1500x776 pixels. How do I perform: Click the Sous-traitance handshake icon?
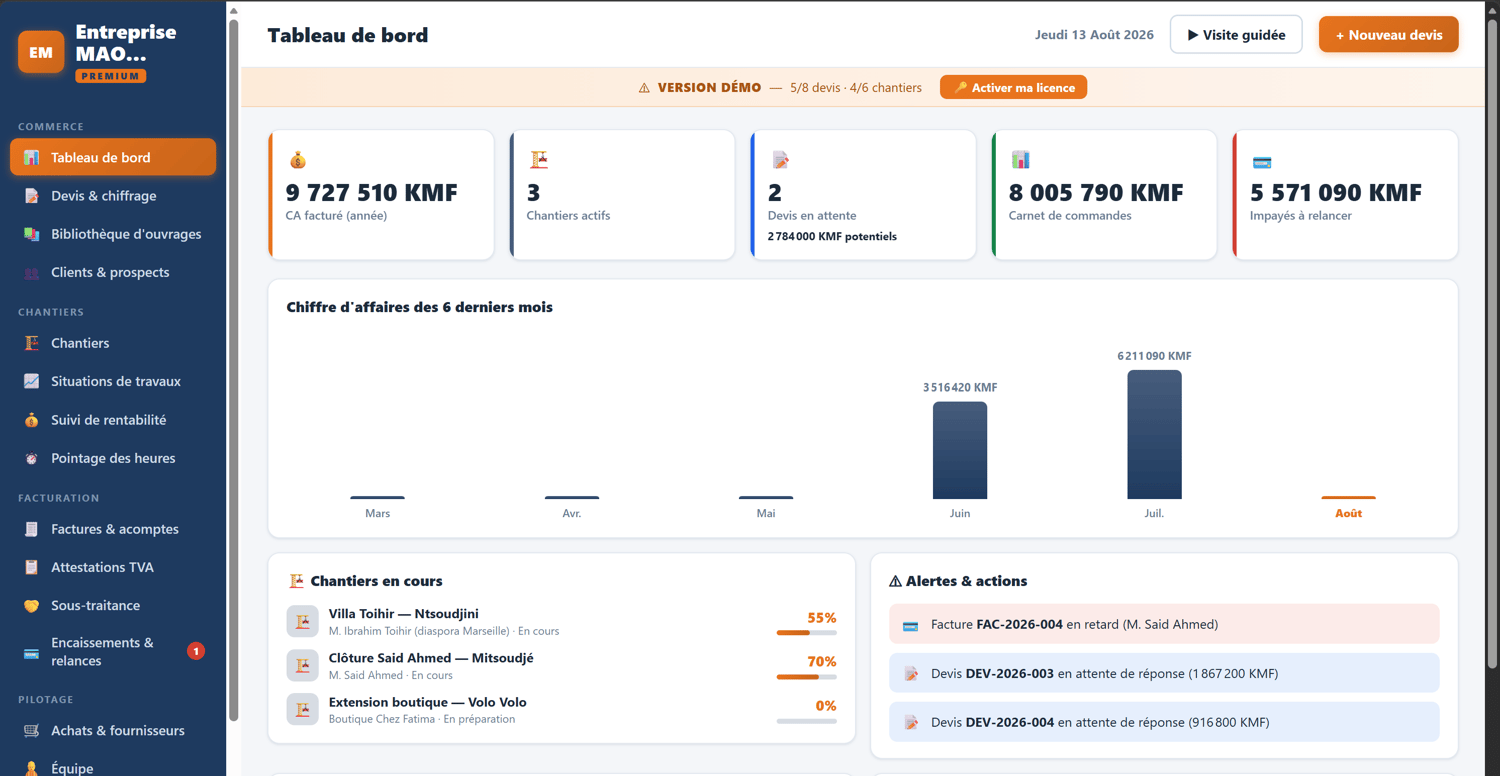[32, 605]
